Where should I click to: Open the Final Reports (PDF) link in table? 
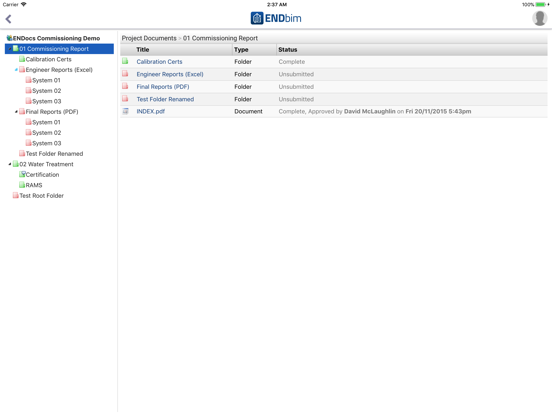(163, 87)
